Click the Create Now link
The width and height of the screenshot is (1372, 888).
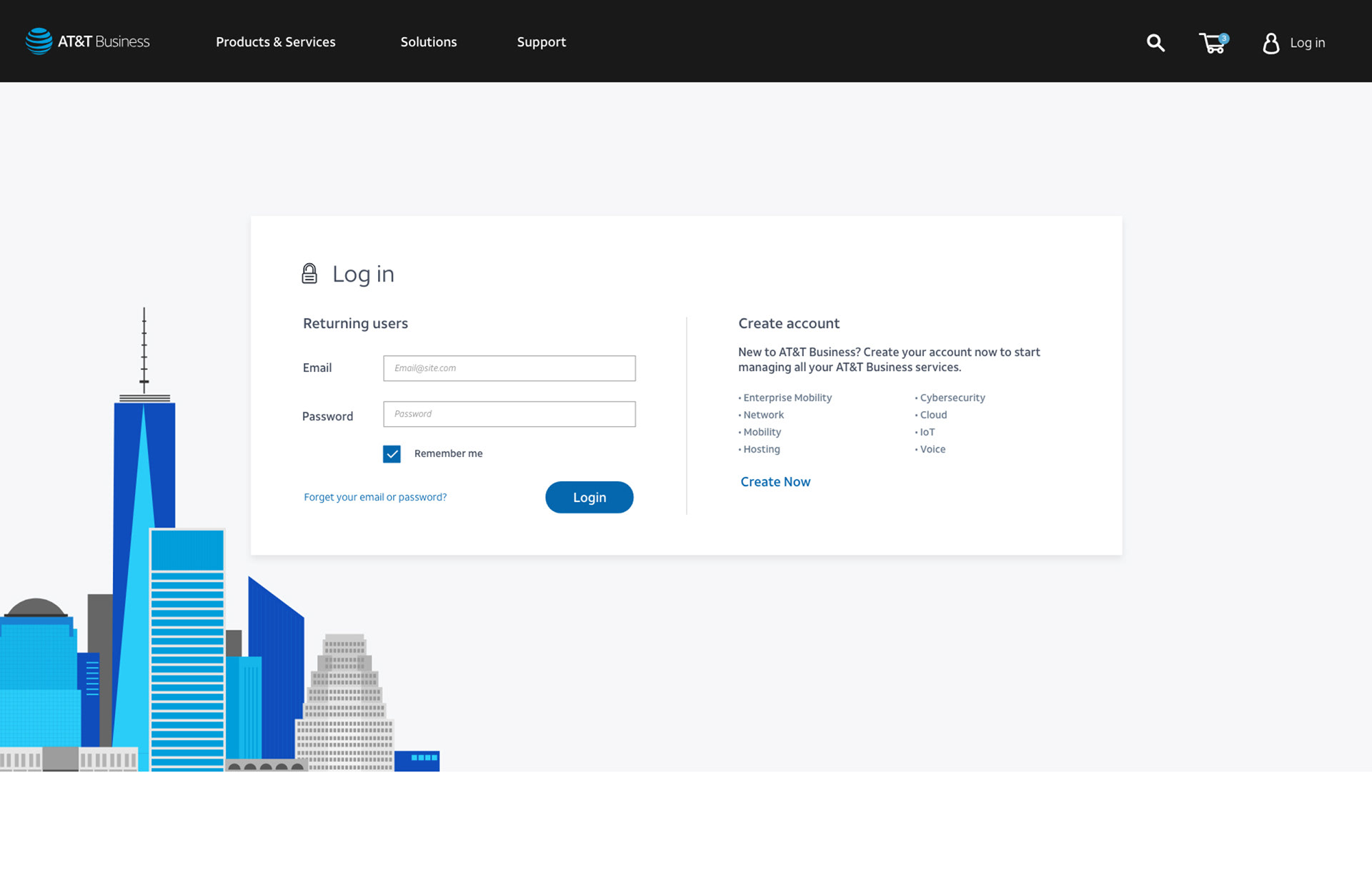tap(775, 482)
